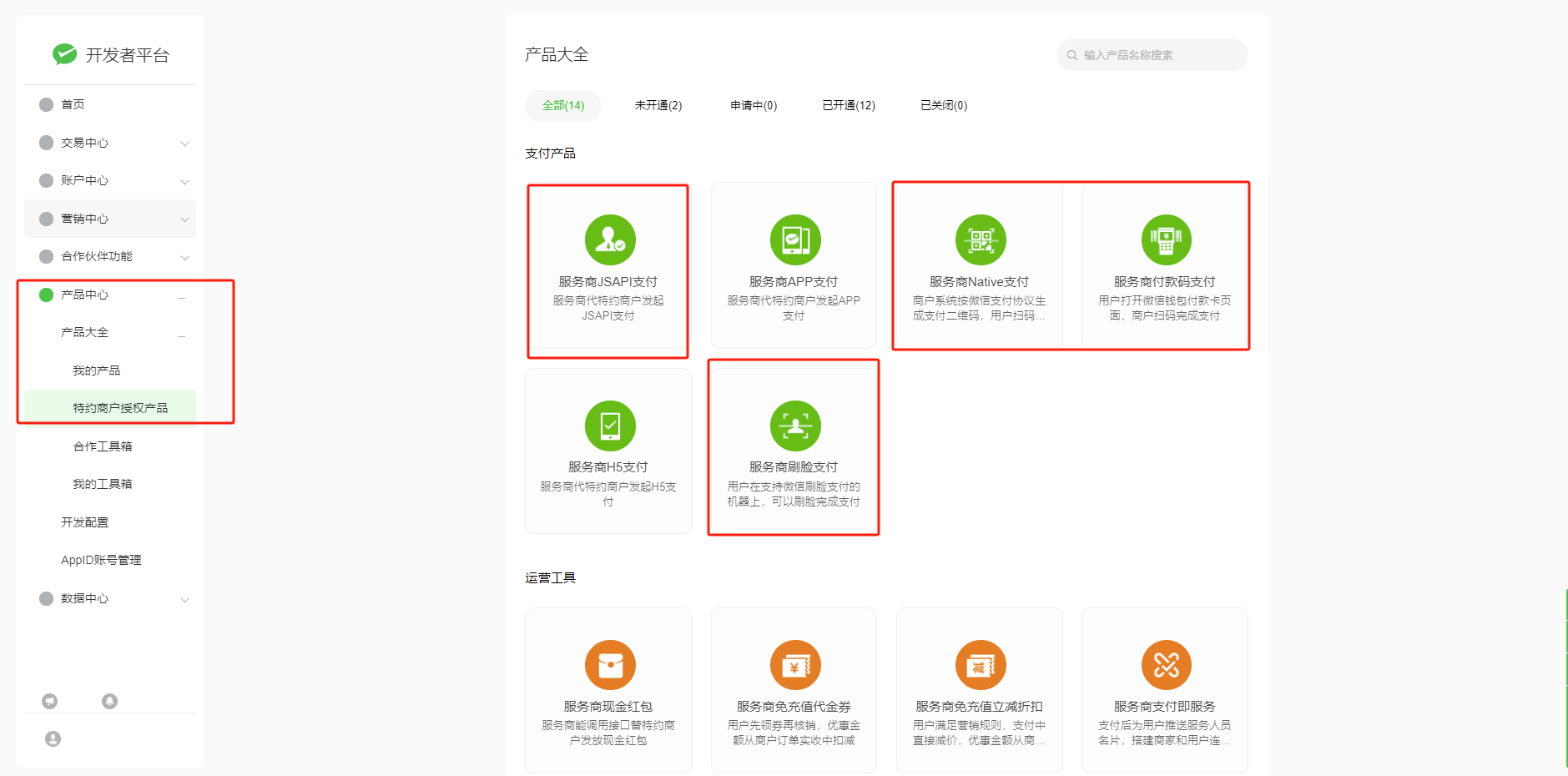Screen dimensions: 1568x776
Task: Expand the 营销中心 chevron
Action: 184,219
